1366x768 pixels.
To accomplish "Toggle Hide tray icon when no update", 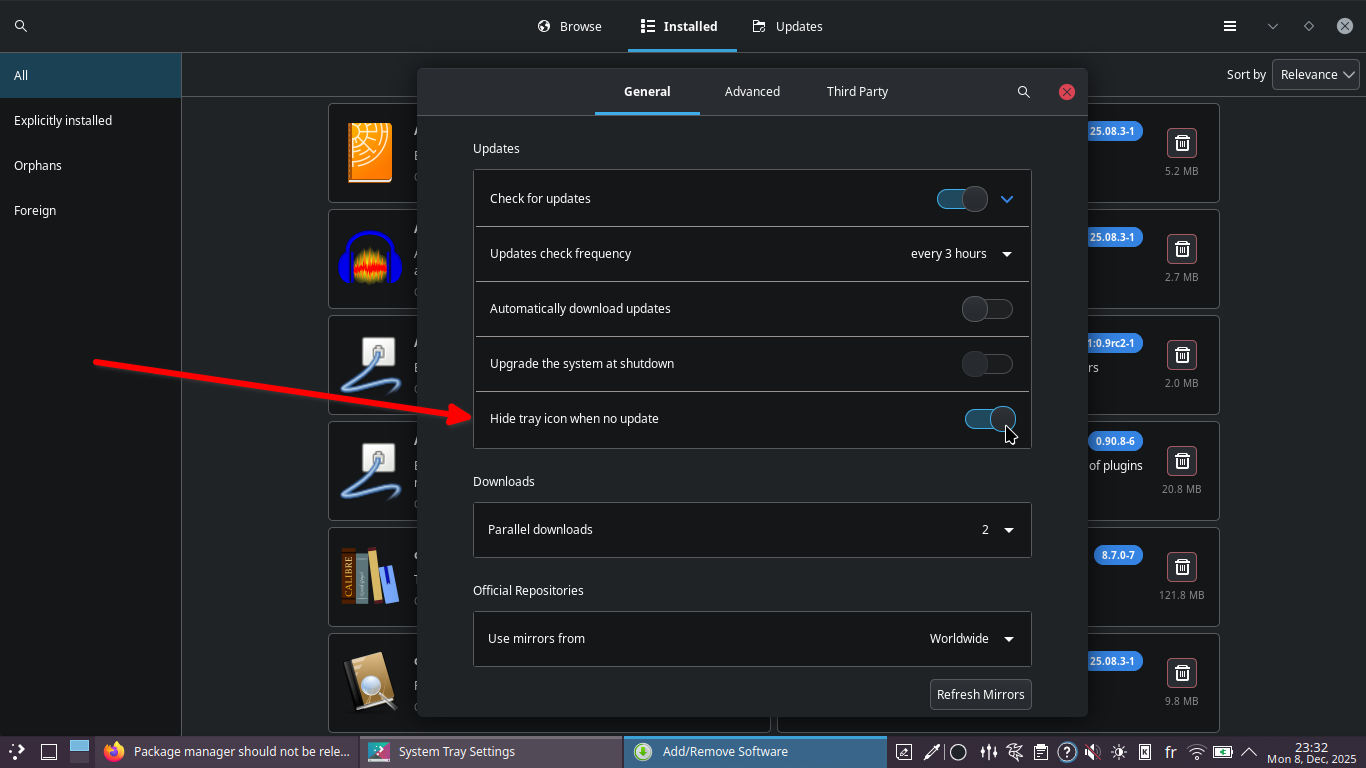I will point(990,419).
